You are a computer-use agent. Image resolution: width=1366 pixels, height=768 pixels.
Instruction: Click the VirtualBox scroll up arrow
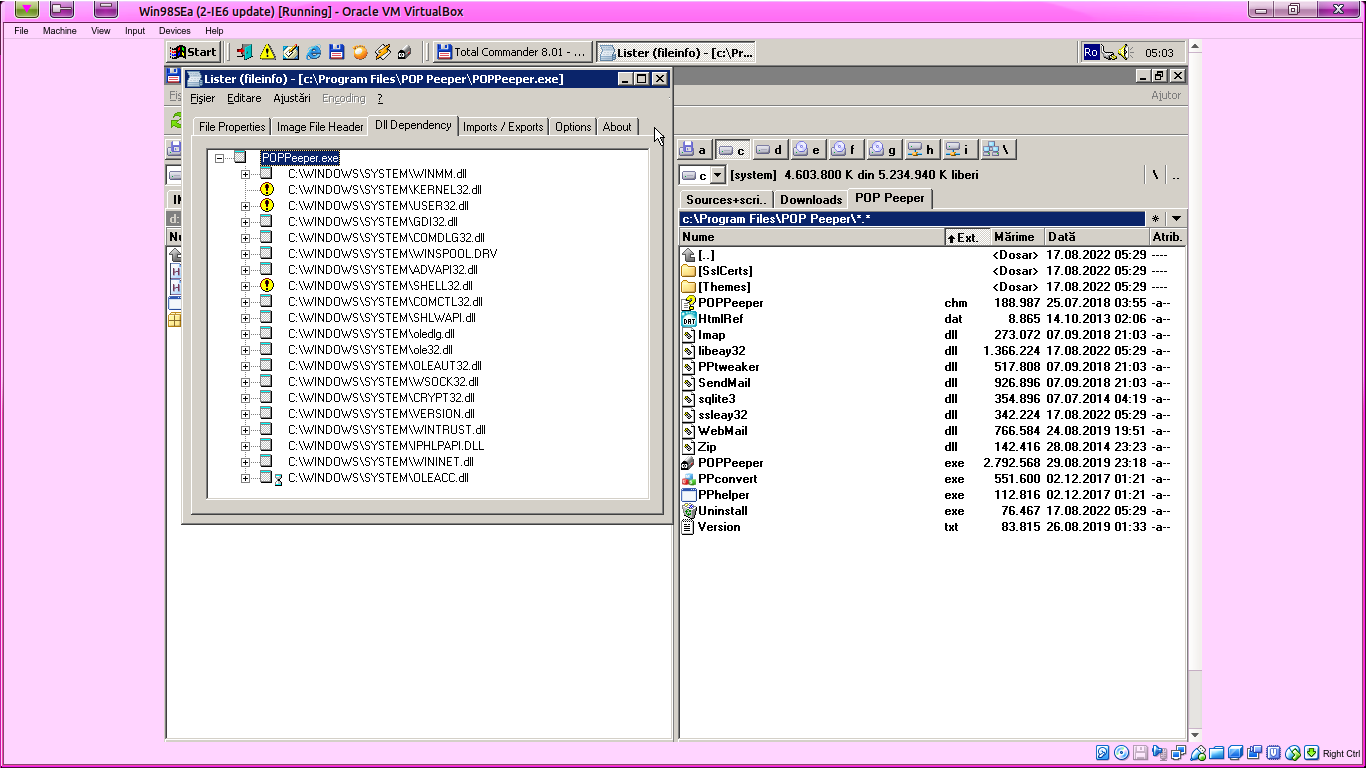pyautogui.click(x=1194, y=47)
